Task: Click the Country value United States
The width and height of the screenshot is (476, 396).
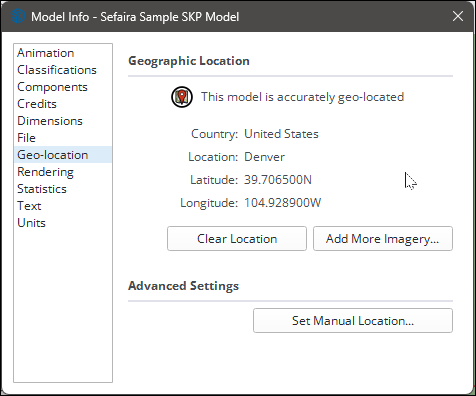Action: click(281, 134)
